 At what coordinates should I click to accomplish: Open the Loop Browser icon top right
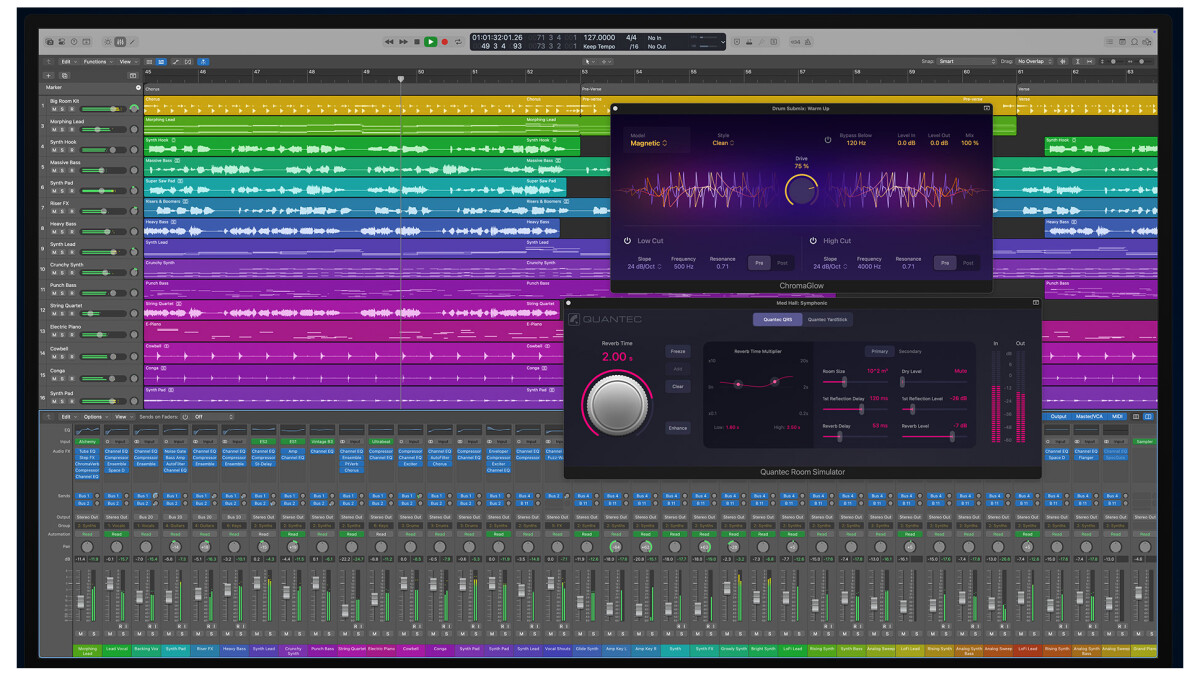tap(1134, 42)
